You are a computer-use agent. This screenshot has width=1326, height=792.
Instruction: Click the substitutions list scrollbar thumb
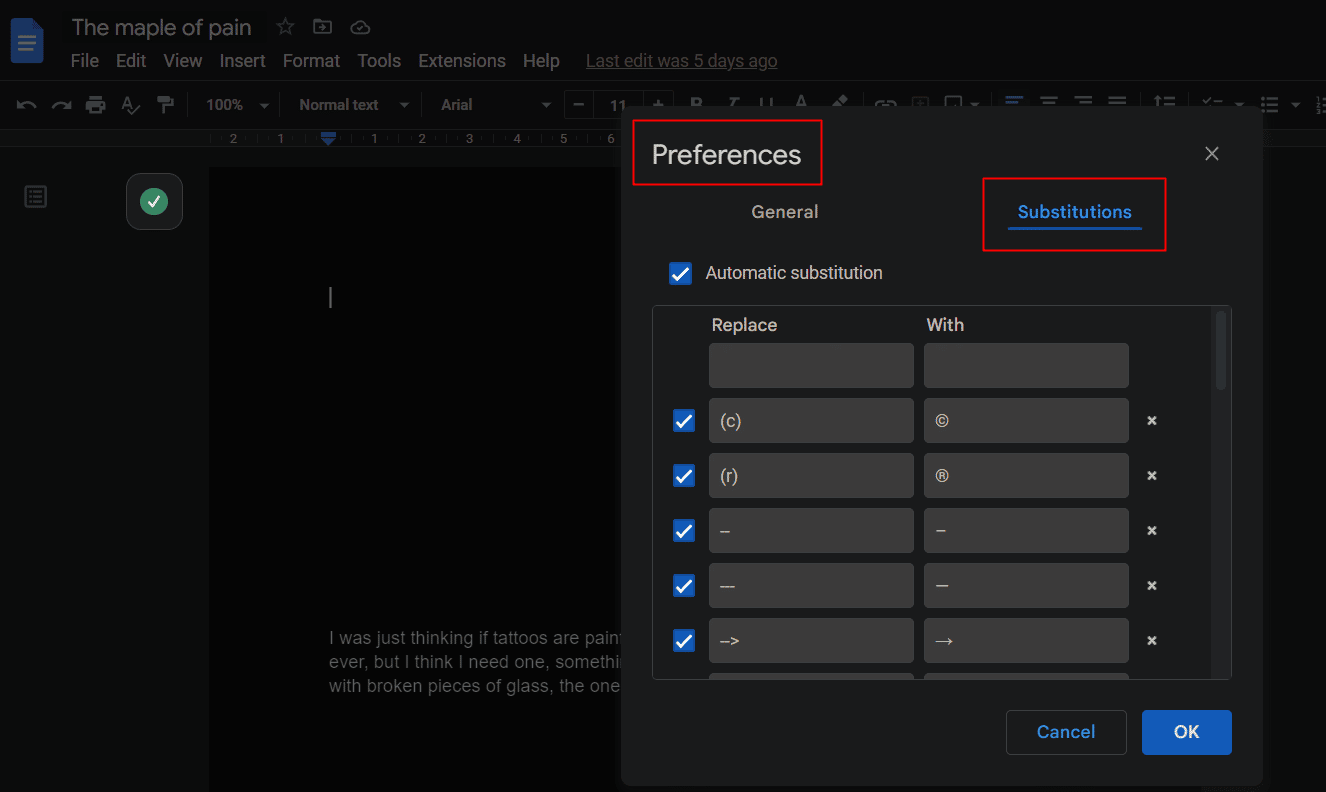1220,350
